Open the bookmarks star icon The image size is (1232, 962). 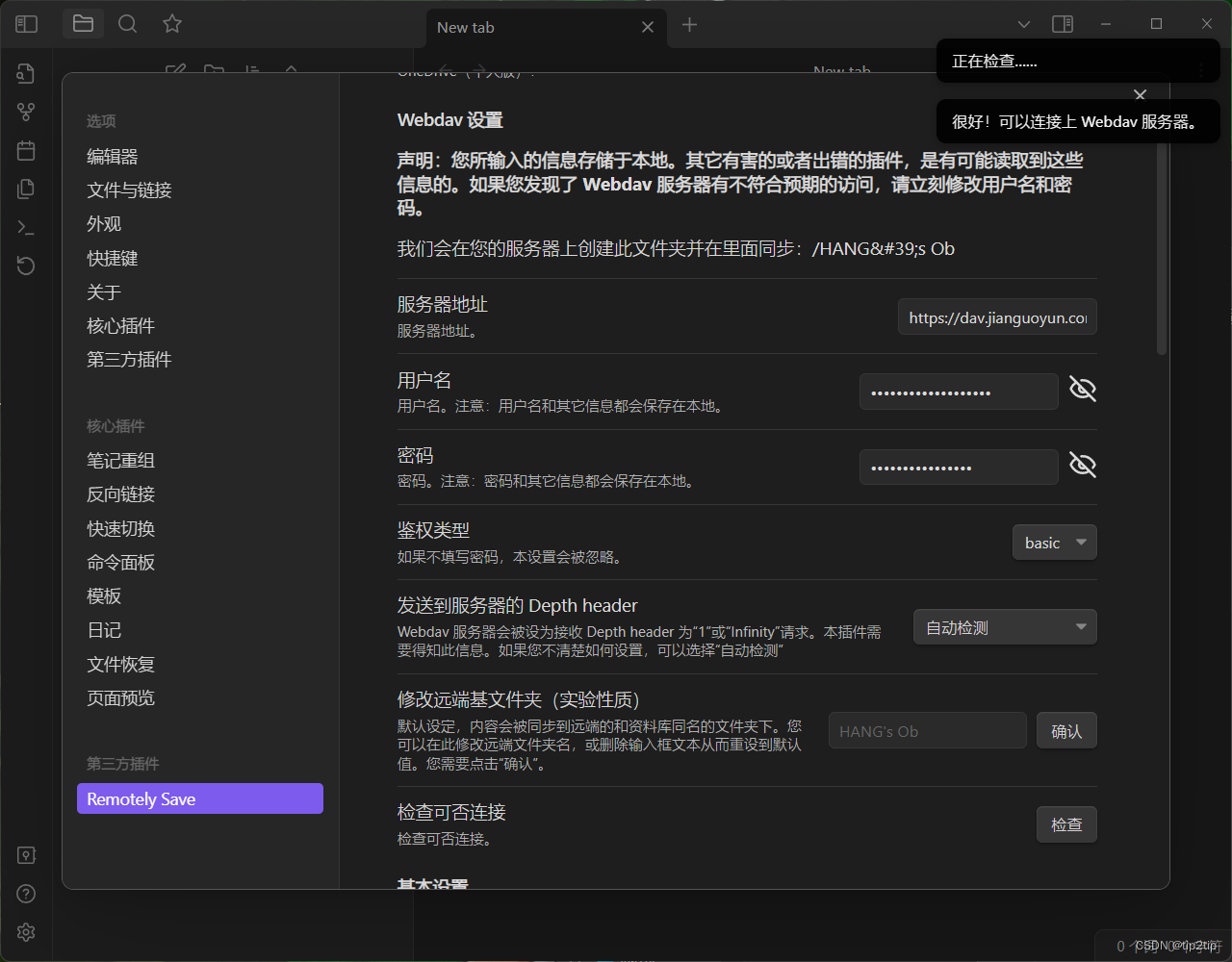[172, 24]
